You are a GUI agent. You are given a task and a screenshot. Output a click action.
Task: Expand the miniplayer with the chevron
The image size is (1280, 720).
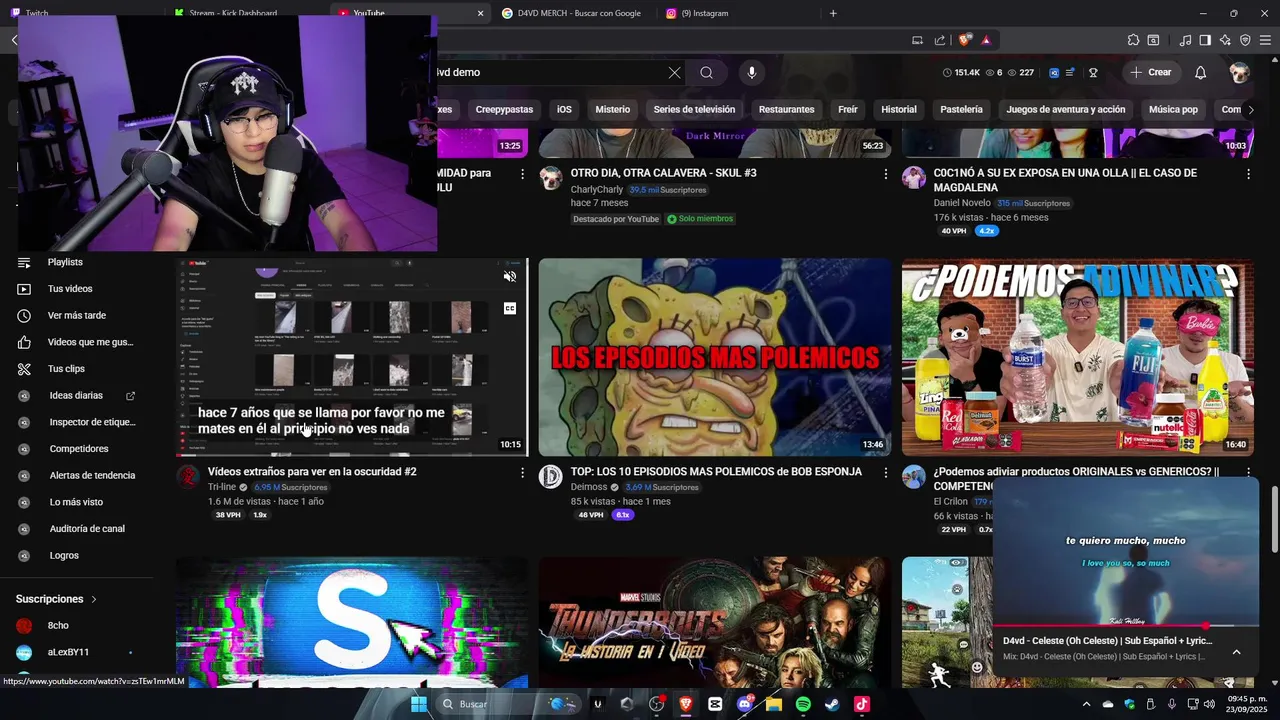(1236, 652)
